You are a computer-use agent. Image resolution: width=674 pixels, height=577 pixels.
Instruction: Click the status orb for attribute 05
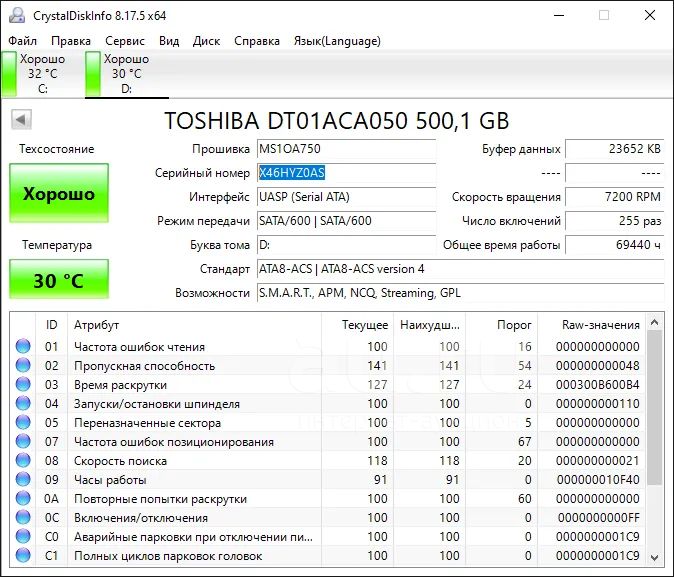tap(23, 422)
